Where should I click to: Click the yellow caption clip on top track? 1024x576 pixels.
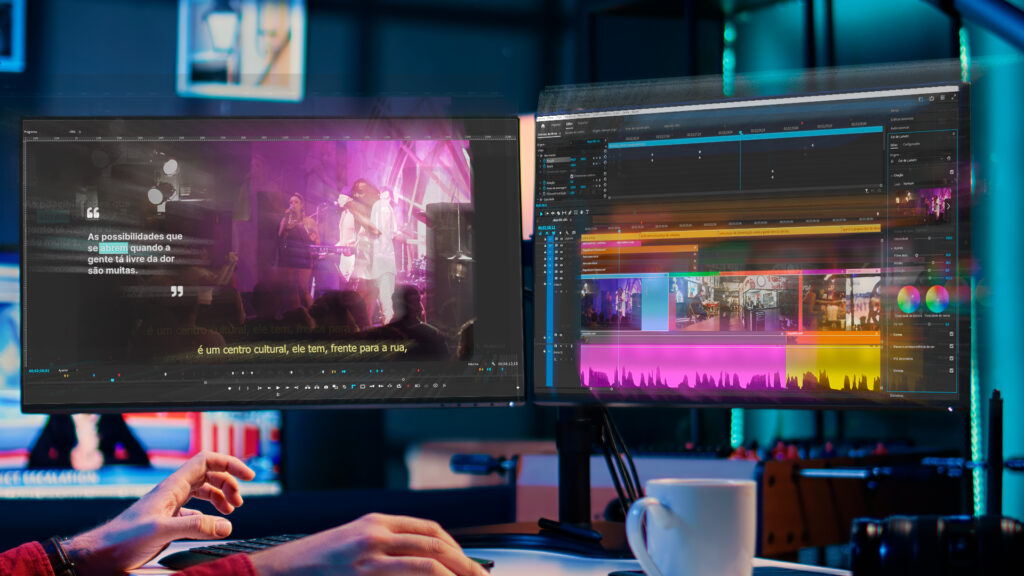pyautogui.click(x=730, y=233)
